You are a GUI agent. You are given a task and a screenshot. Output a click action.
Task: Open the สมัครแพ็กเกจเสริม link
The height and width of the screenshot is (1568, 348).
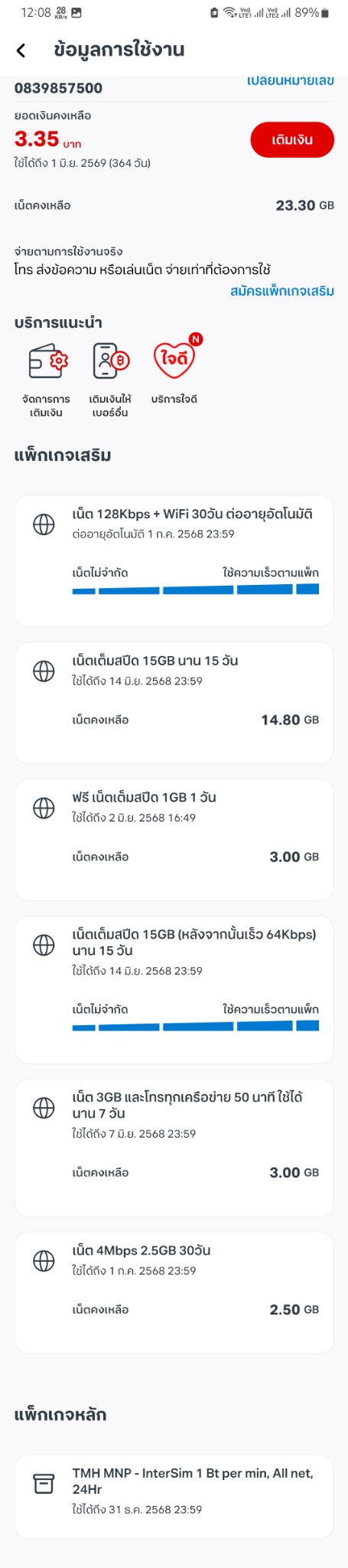(282, 291)
